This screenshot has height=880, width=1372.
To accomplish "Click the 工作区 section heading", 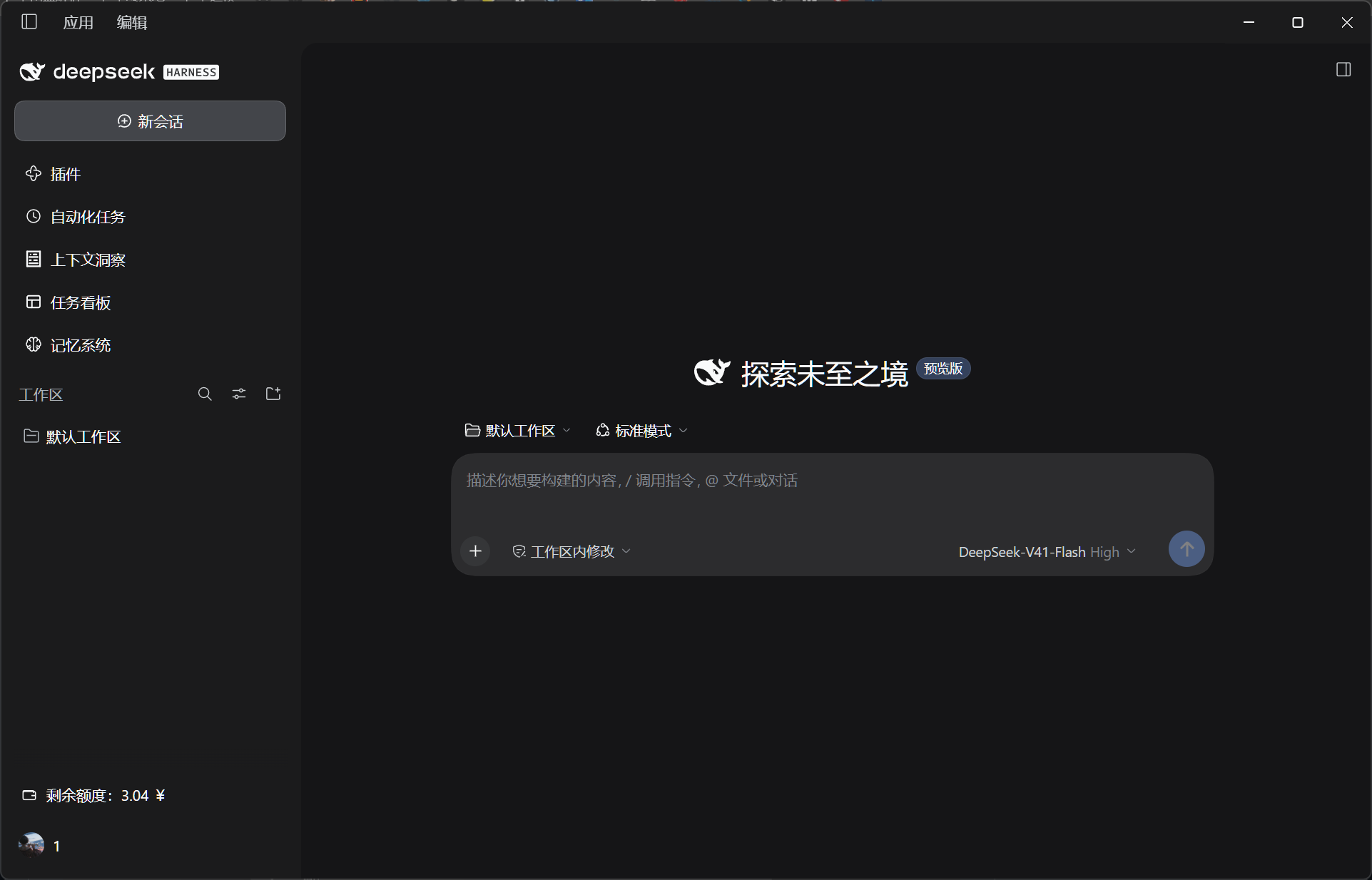I will (41, 394).
